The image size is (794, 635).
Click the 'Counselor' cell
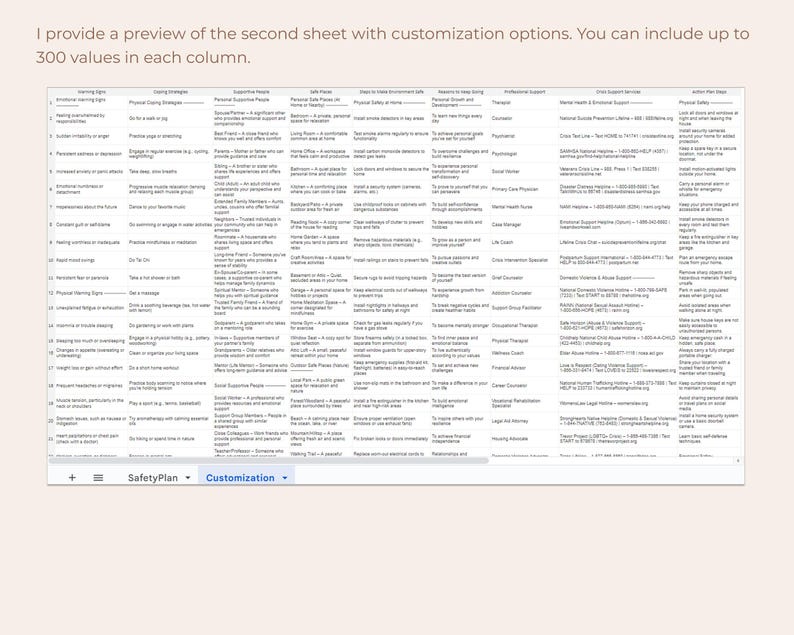525,118
